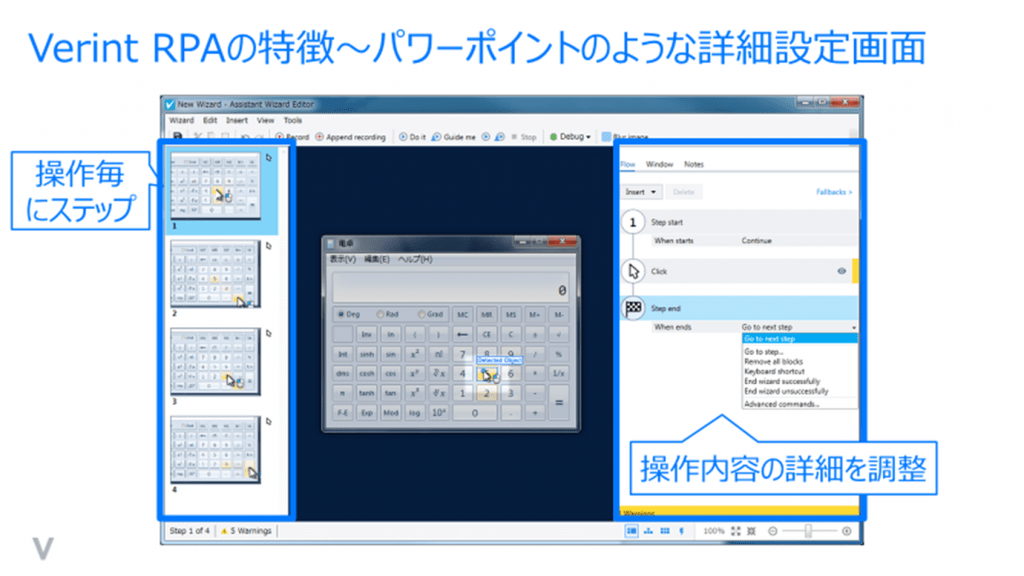Click the calculator equals key
Screen dimensions: 1024x576
click(559, 402)
